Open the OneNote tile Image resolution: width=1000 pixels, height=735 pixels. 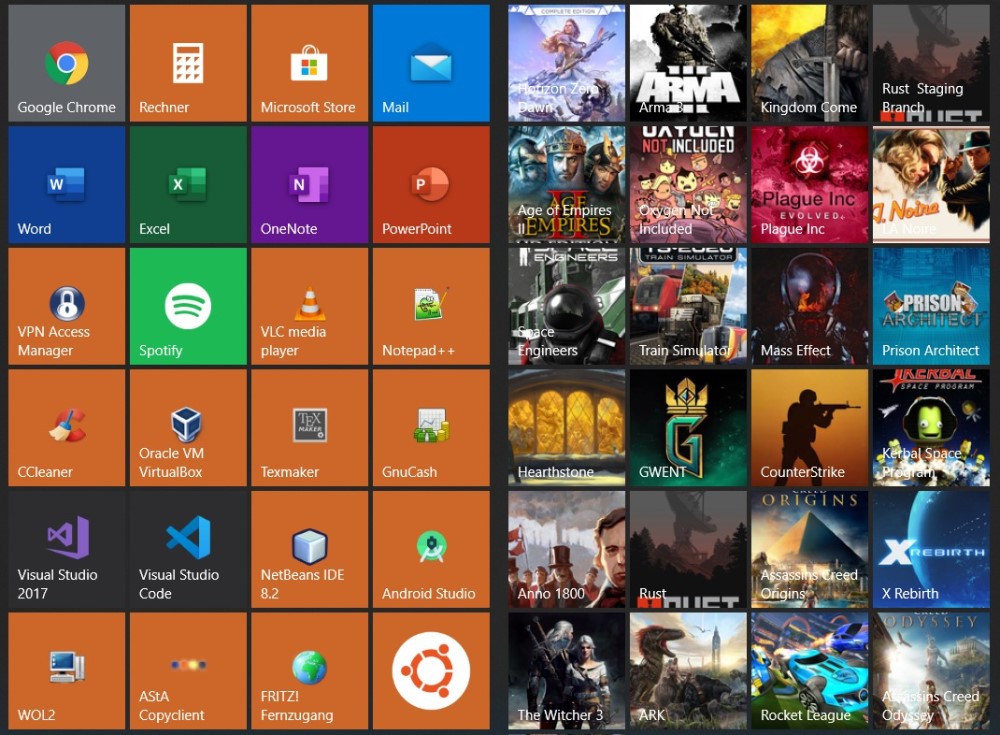coord(310,184)
